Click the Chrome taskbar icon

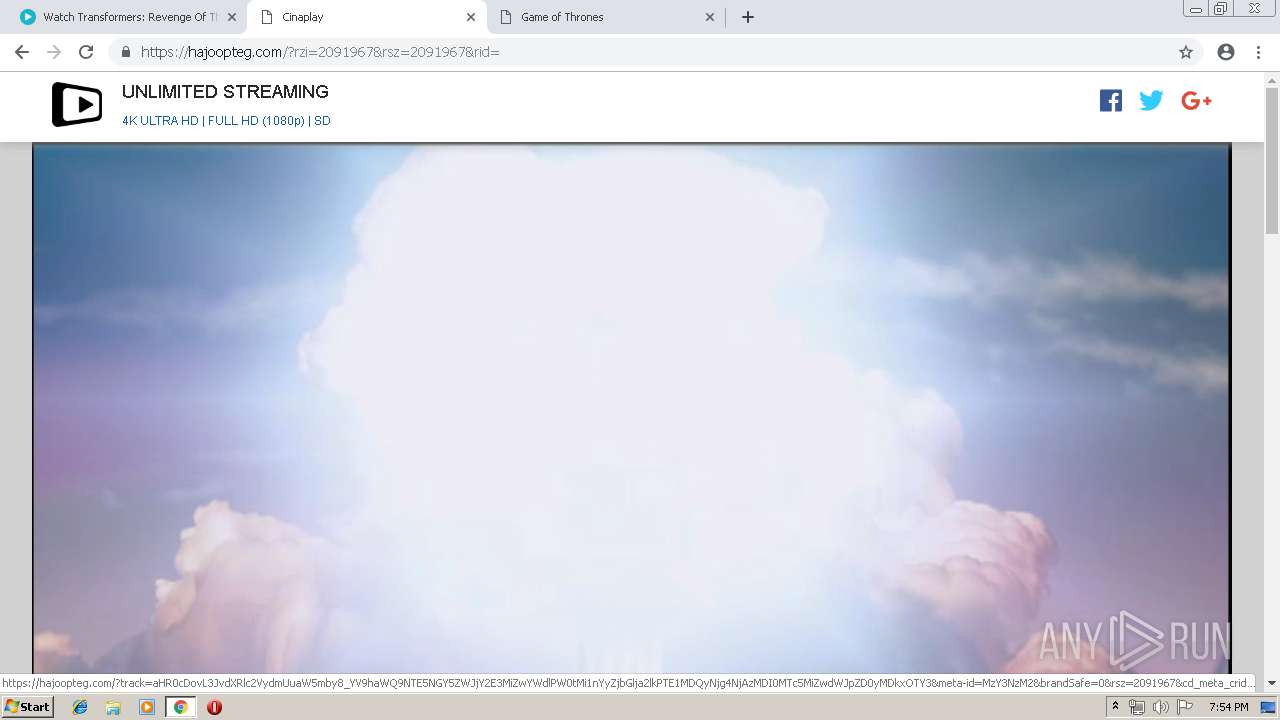[x=180, y=707]
